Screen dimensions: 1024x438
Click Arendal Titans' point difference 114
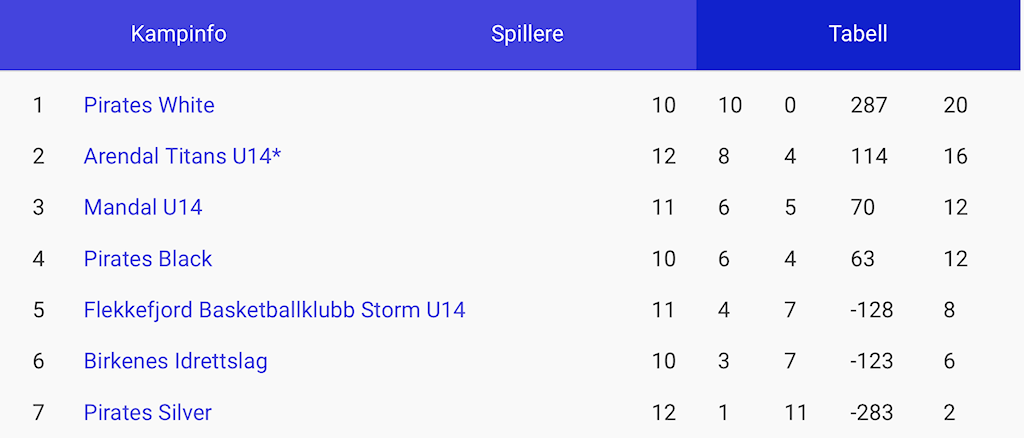[x=868, y=156]
